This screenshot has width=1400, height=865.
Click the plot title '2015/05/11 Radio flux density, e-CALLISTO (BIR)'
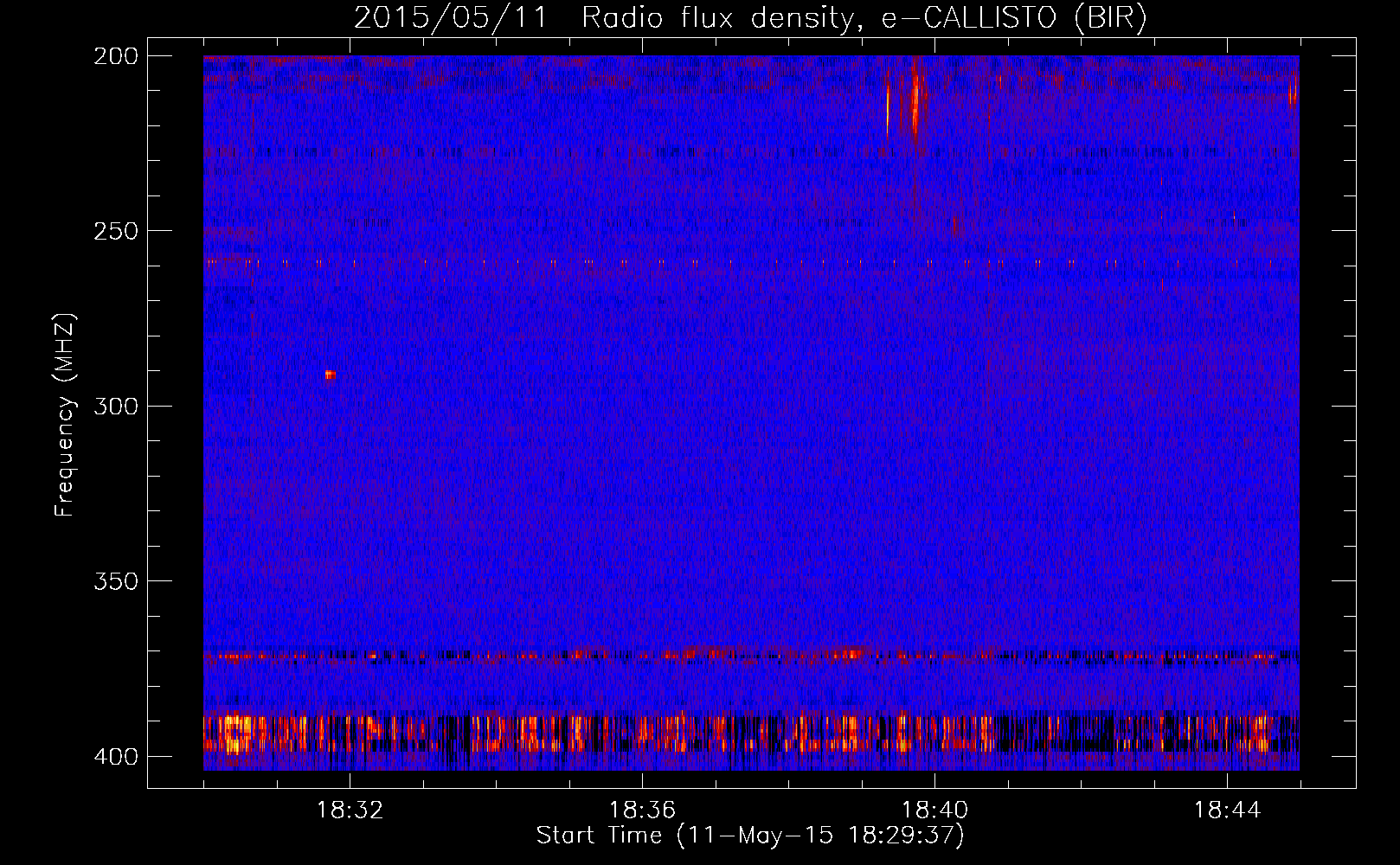coord(750,17)
